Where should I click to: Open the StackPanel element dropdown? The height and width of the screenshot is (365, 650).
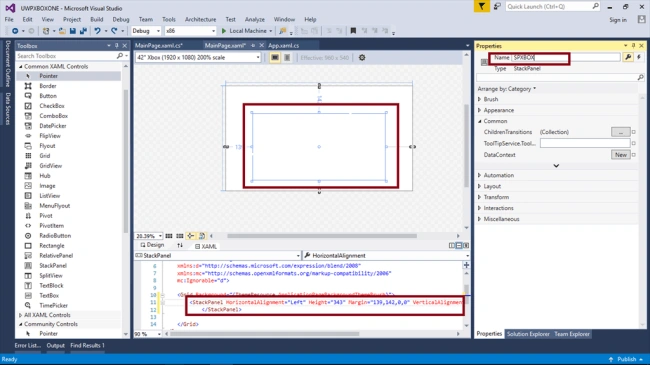click(x=218, y=256)
